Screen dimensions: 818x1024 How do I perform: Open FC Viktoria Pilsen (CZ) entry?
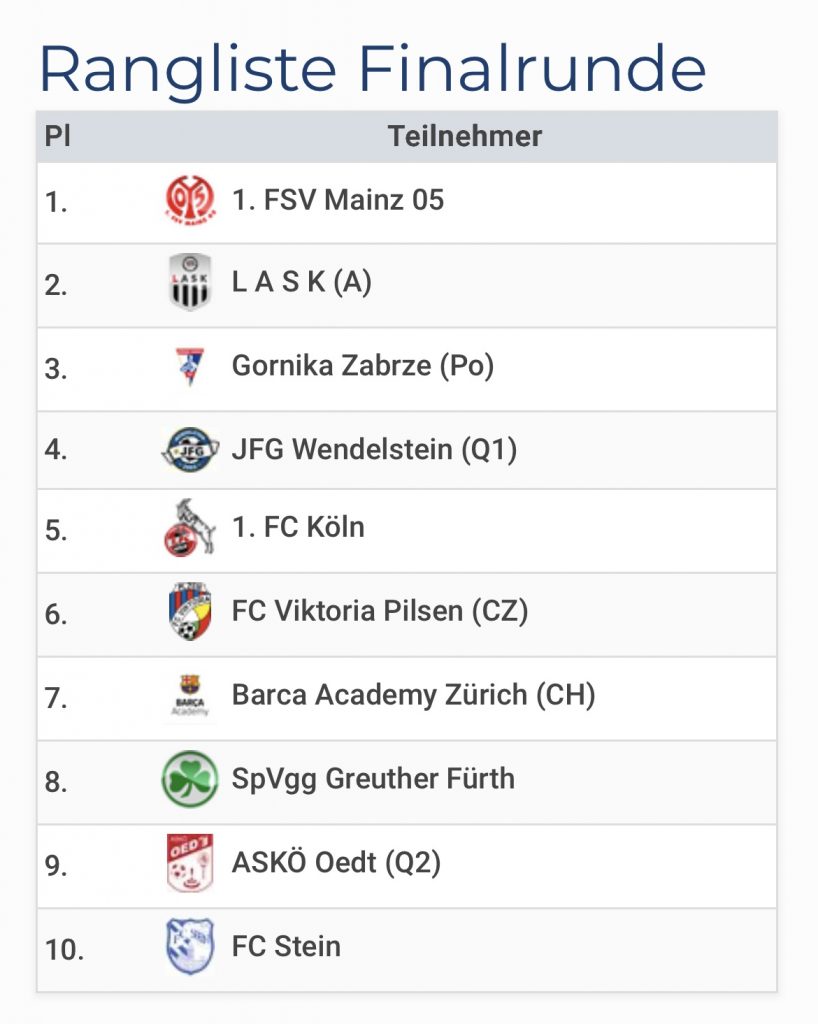click(380, 610)
